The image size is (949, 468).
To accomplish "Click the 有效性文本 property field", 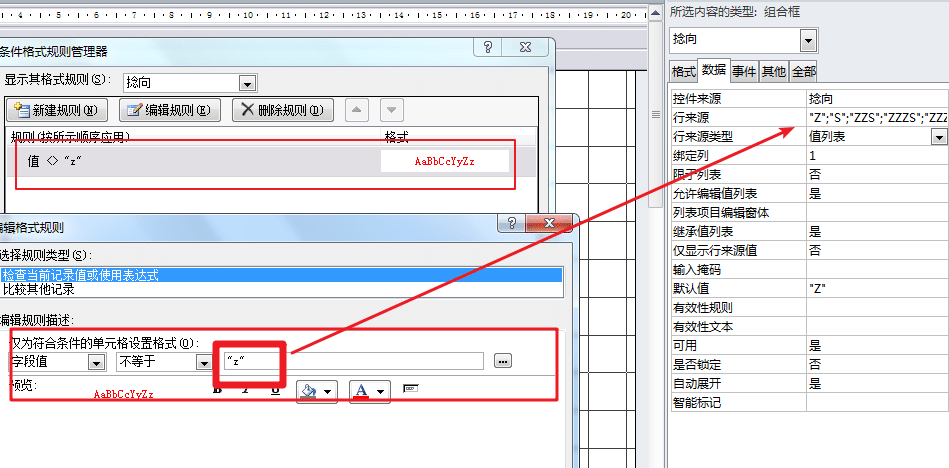I will tap(878, 327).
